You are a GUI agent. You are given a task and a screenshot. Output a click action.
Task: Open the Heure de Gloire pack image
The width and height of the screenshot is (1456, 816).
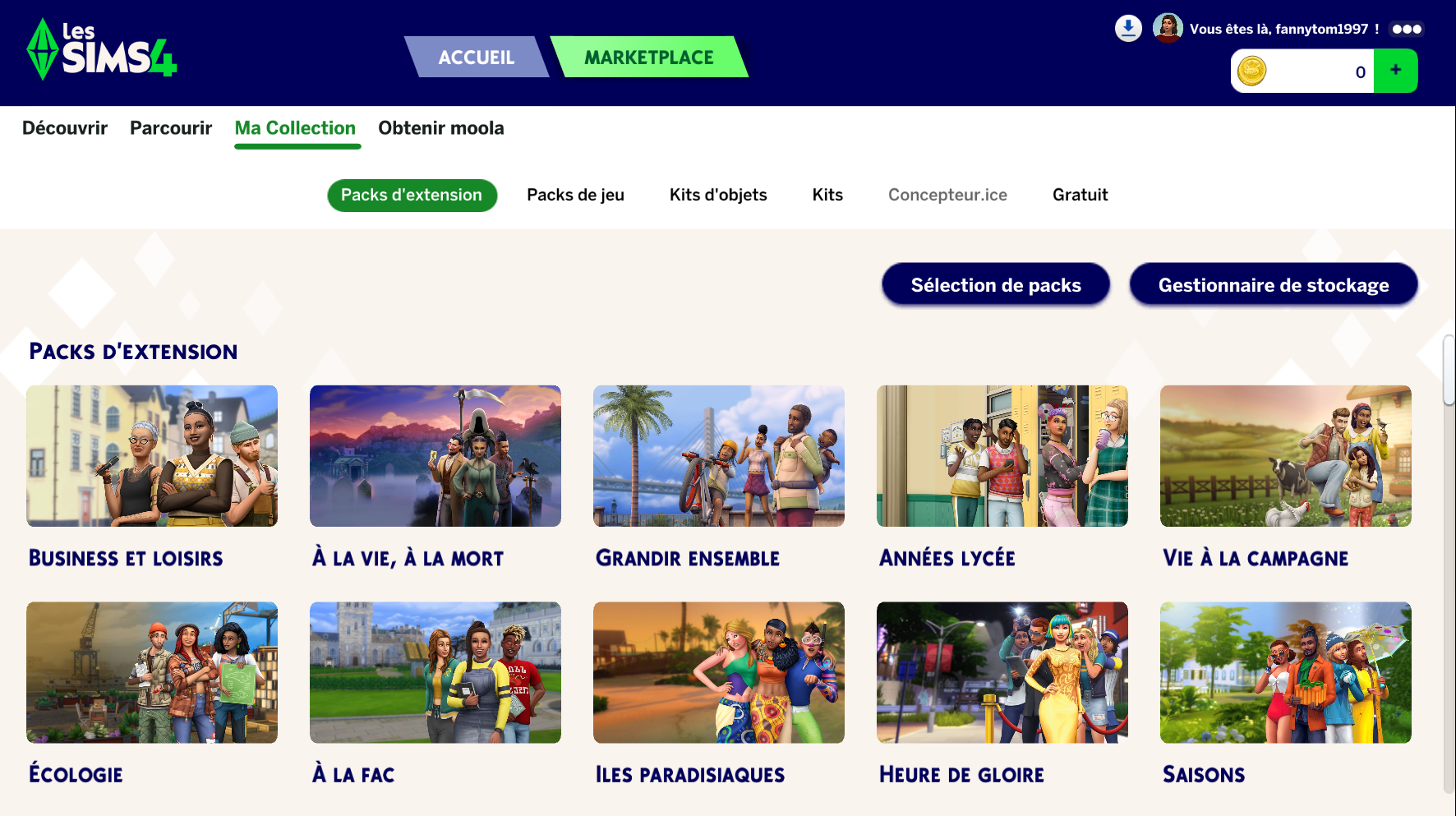1002,672
